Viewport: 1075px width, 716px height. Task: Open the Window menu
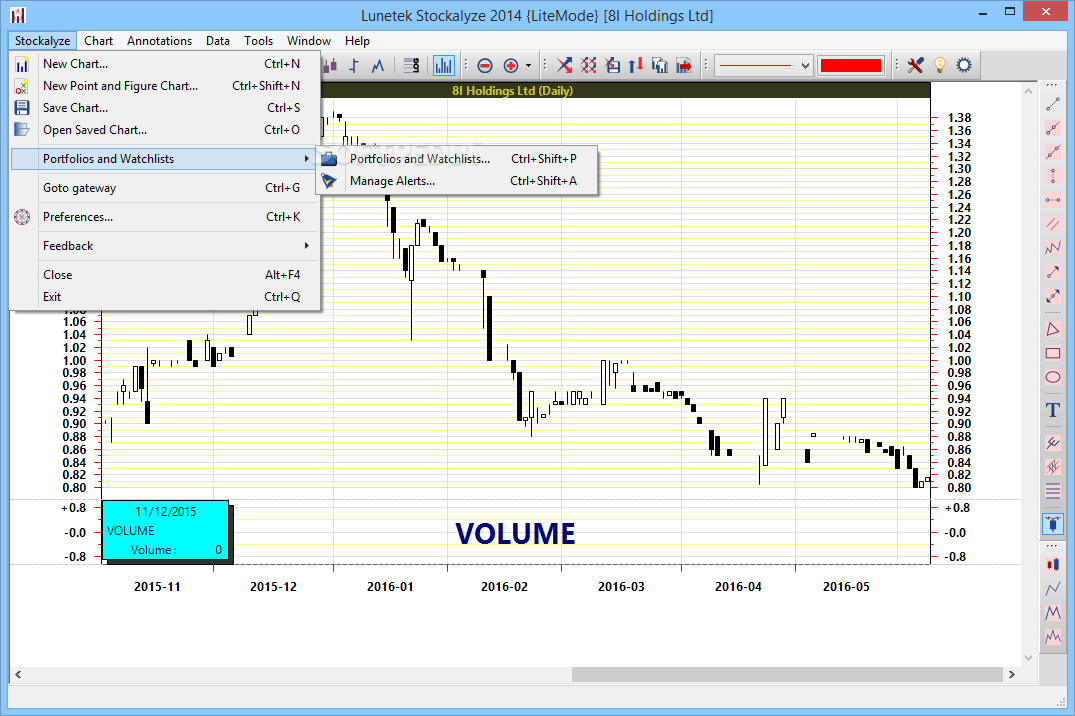(x=309, y=41)
